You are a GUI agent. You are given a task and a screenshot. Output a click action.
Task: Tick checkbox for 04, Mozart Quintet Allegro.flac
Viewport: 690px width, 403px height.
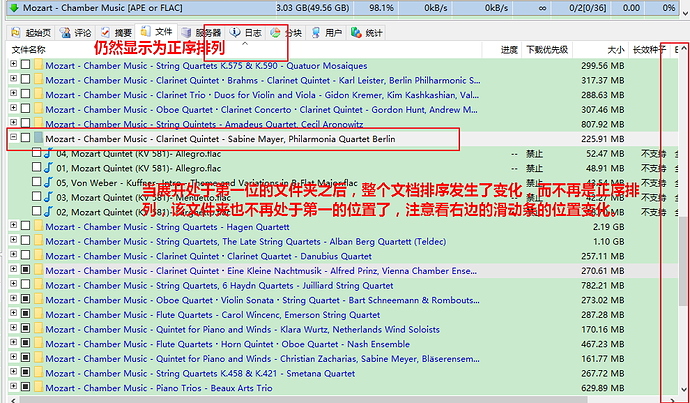pyautogui.click(x=37, y=153)
